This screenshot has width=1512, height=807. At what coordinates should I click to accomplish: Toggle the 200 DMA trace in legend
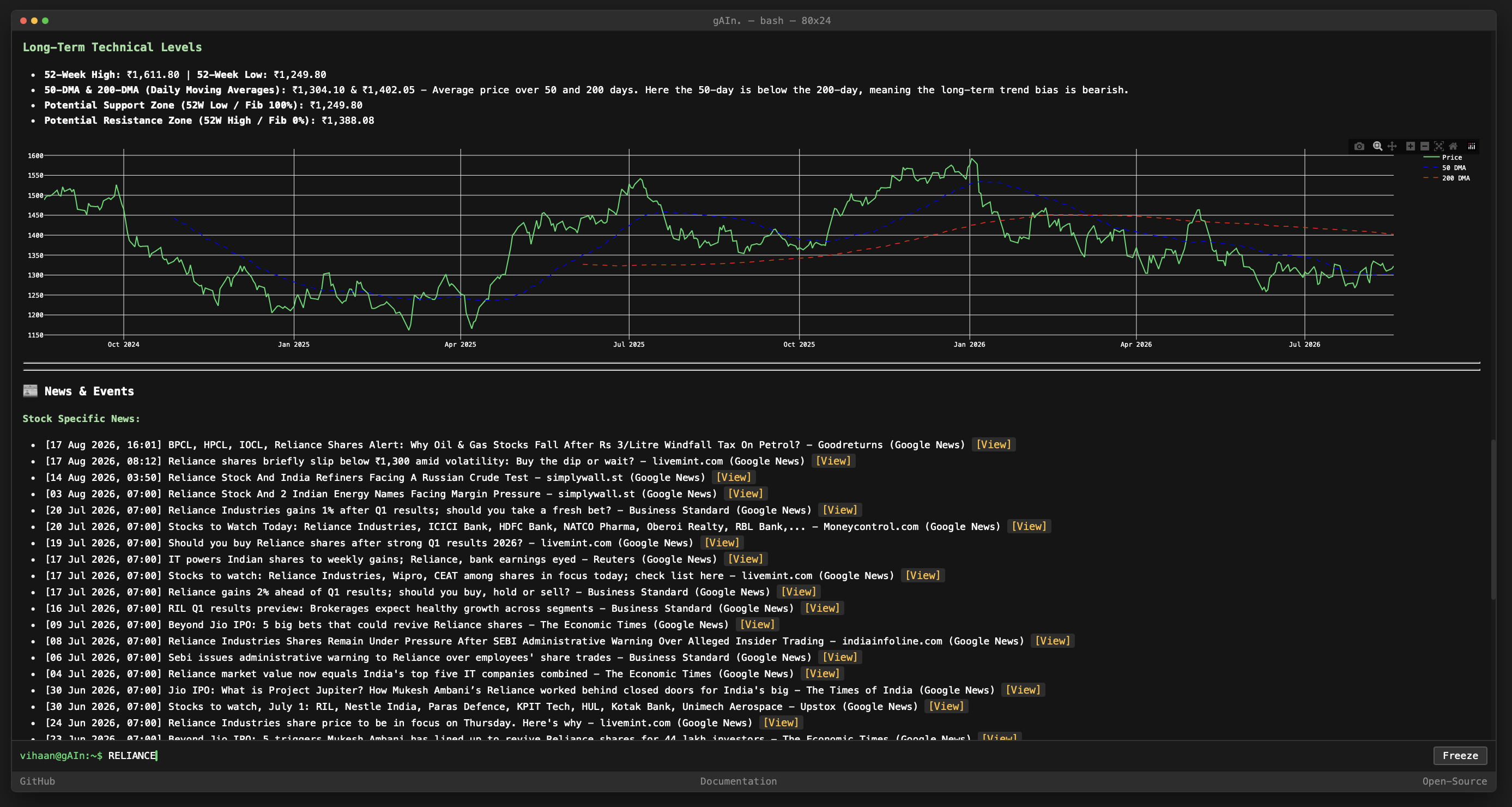pyautogui.click(x=1447, y=178)
